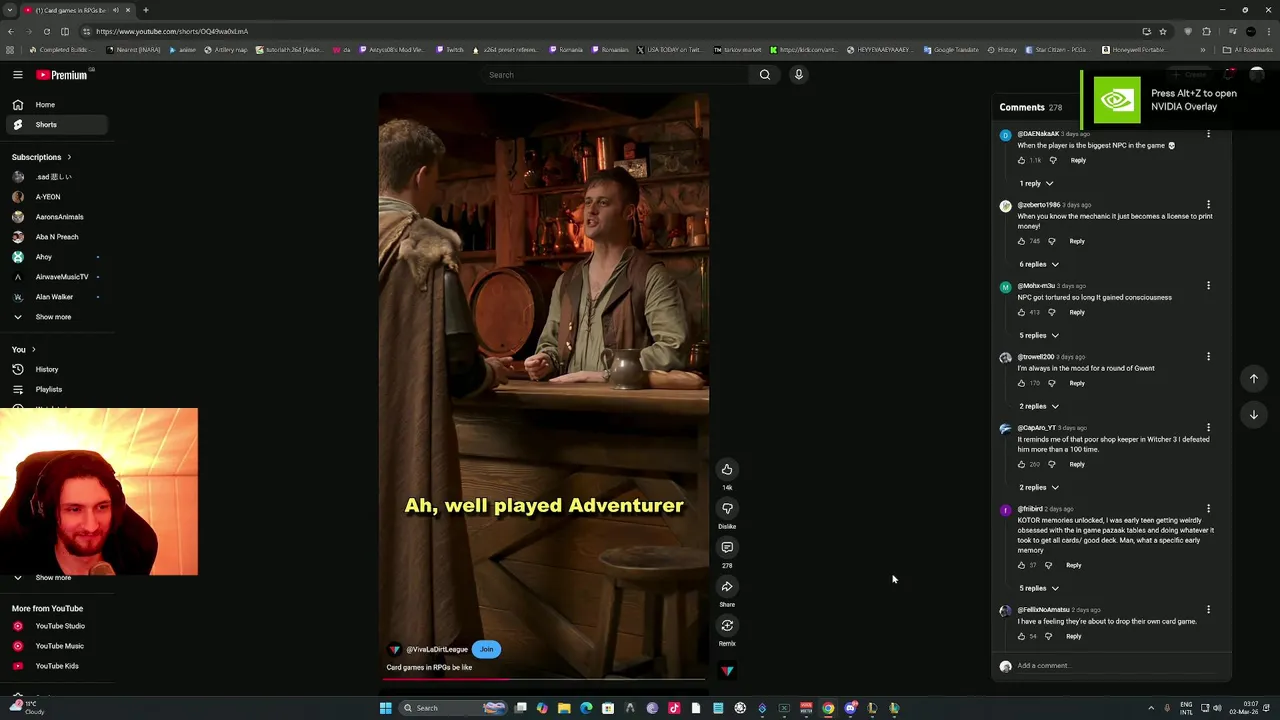
Task: Click the Add a comment field
Action: [x=1115, y=666]
